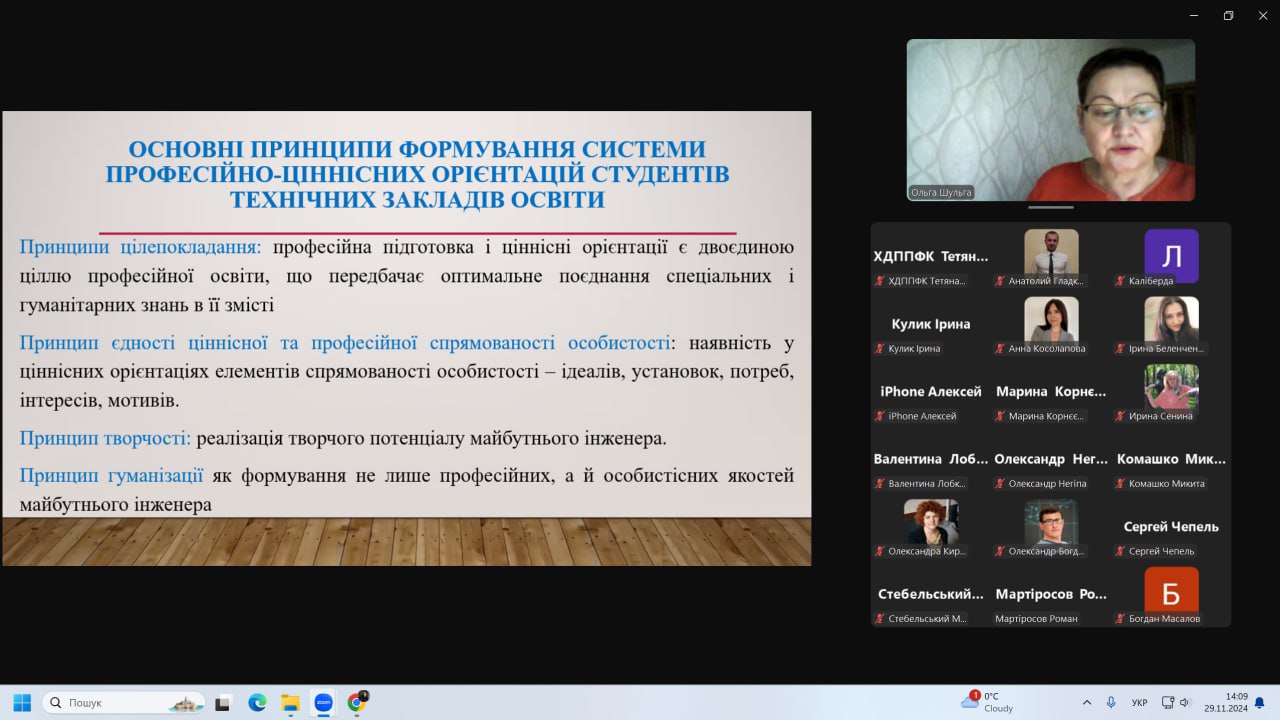Viewport: 1280px width, 720px height.
Task: Launch Microsoft Edge from the taskbar
Action: [x=257, y=702]
